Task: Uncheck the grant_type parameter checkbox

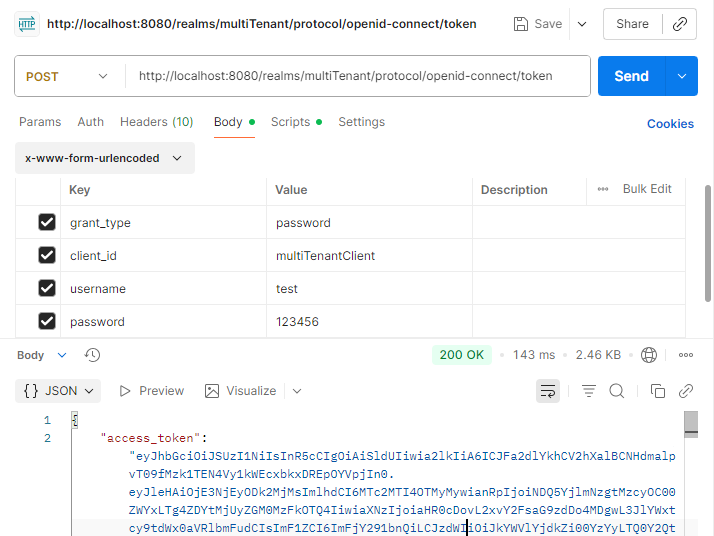Action: point(47,223)
